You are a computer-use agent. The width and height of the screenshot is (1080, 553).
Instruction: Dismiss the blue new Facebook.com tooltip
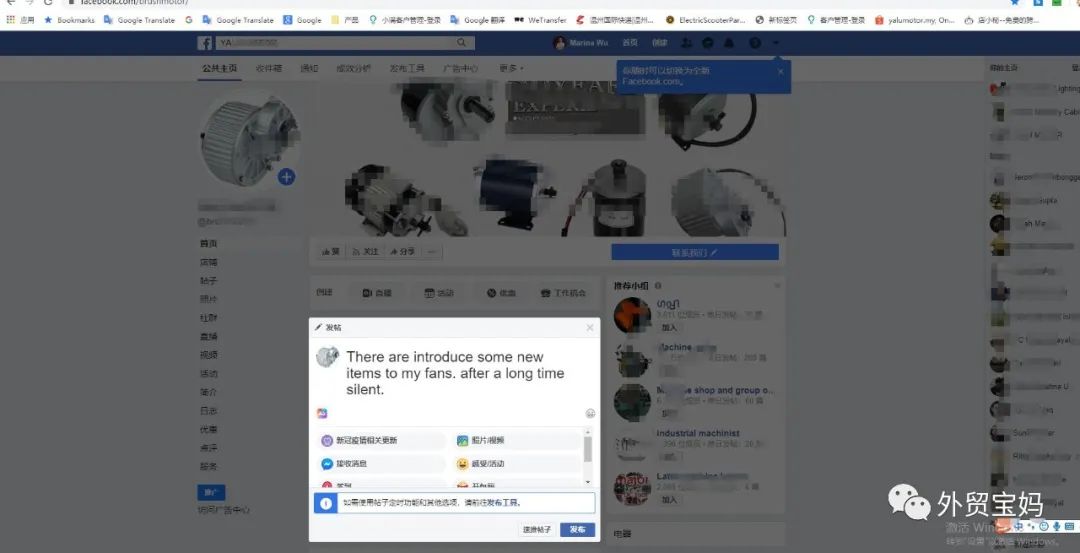click(x=780, y=71)
